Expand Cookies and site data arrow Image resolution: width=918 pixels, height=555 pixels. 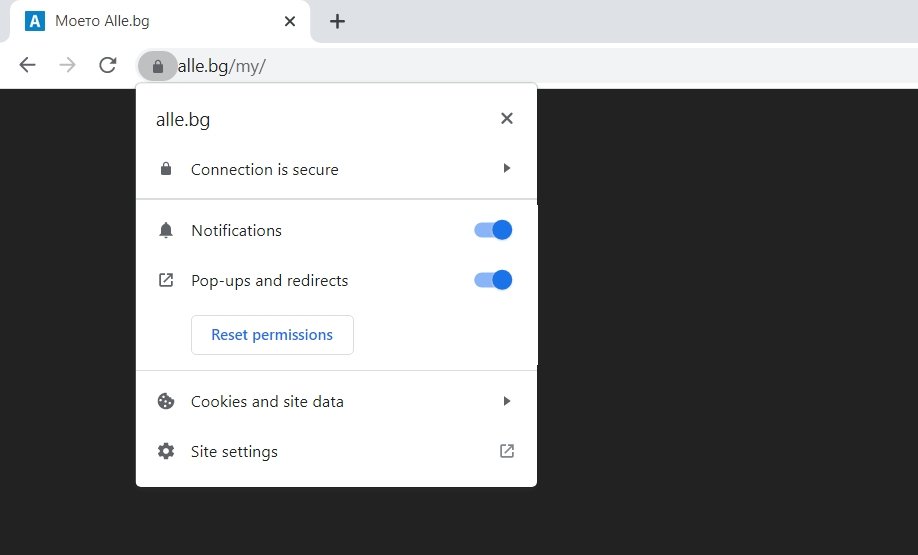507,401
